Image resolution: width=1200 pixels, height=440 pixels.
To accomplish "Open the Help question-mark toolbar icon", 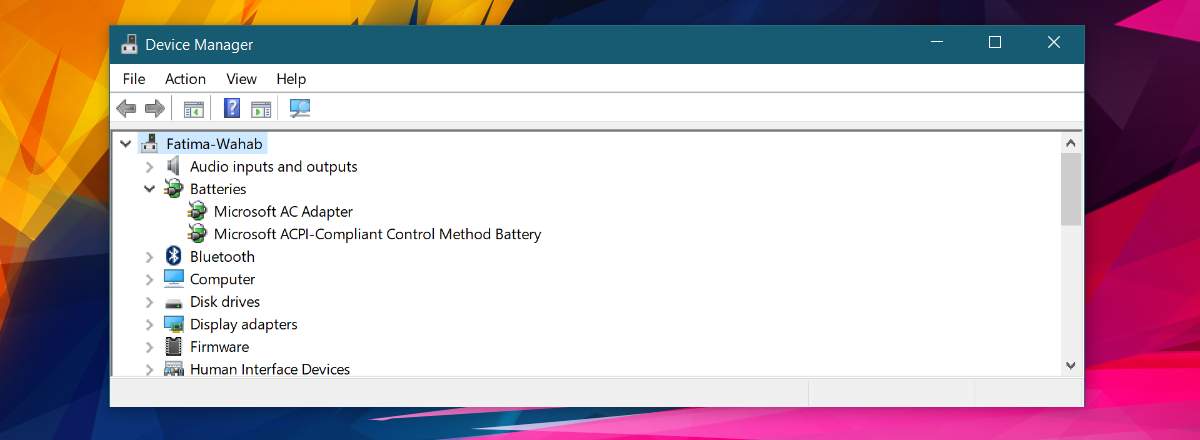I will click(232, 108).
